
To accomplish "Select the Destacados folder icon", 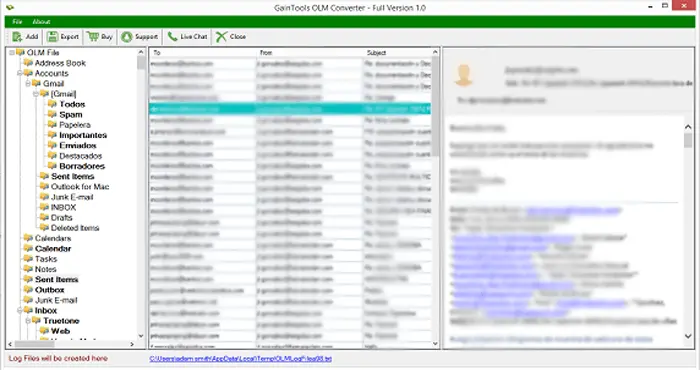I will 52,155.
